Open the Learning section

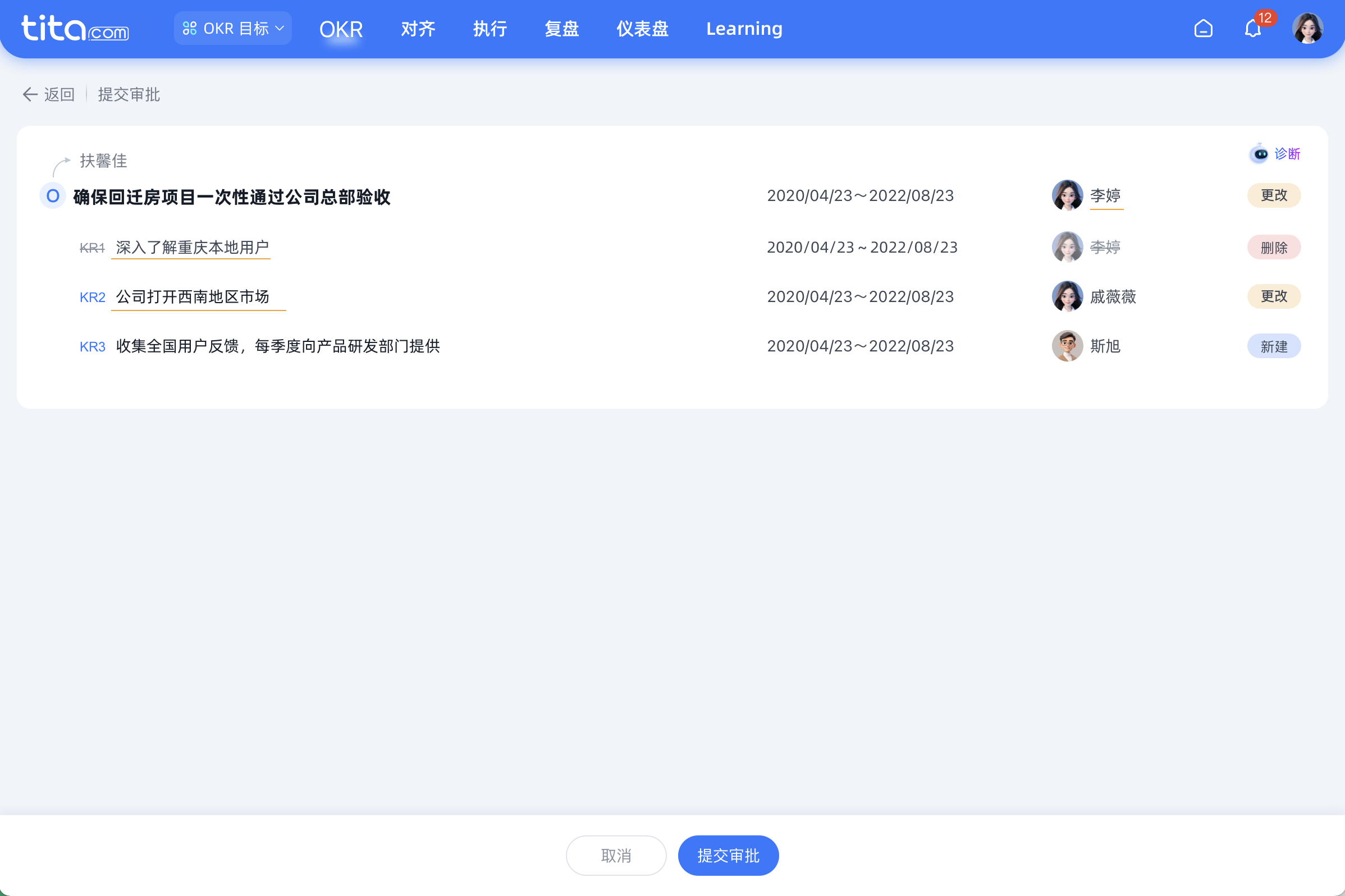[x=744, y=28]
